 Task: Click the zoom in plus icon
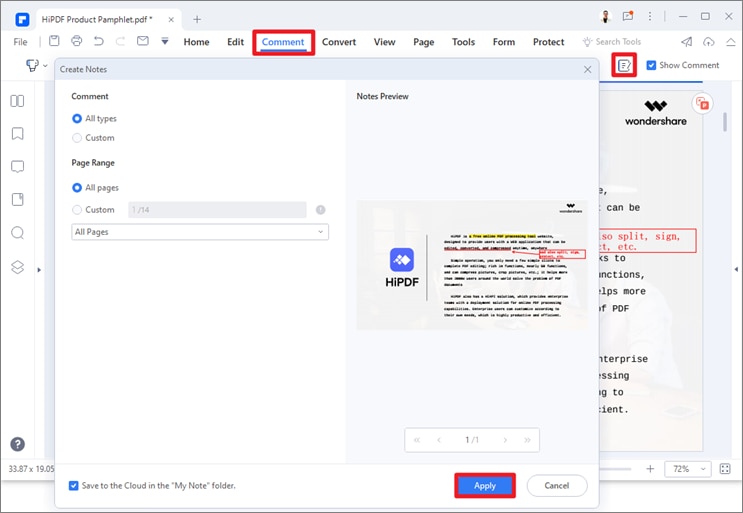click(650, 469)
